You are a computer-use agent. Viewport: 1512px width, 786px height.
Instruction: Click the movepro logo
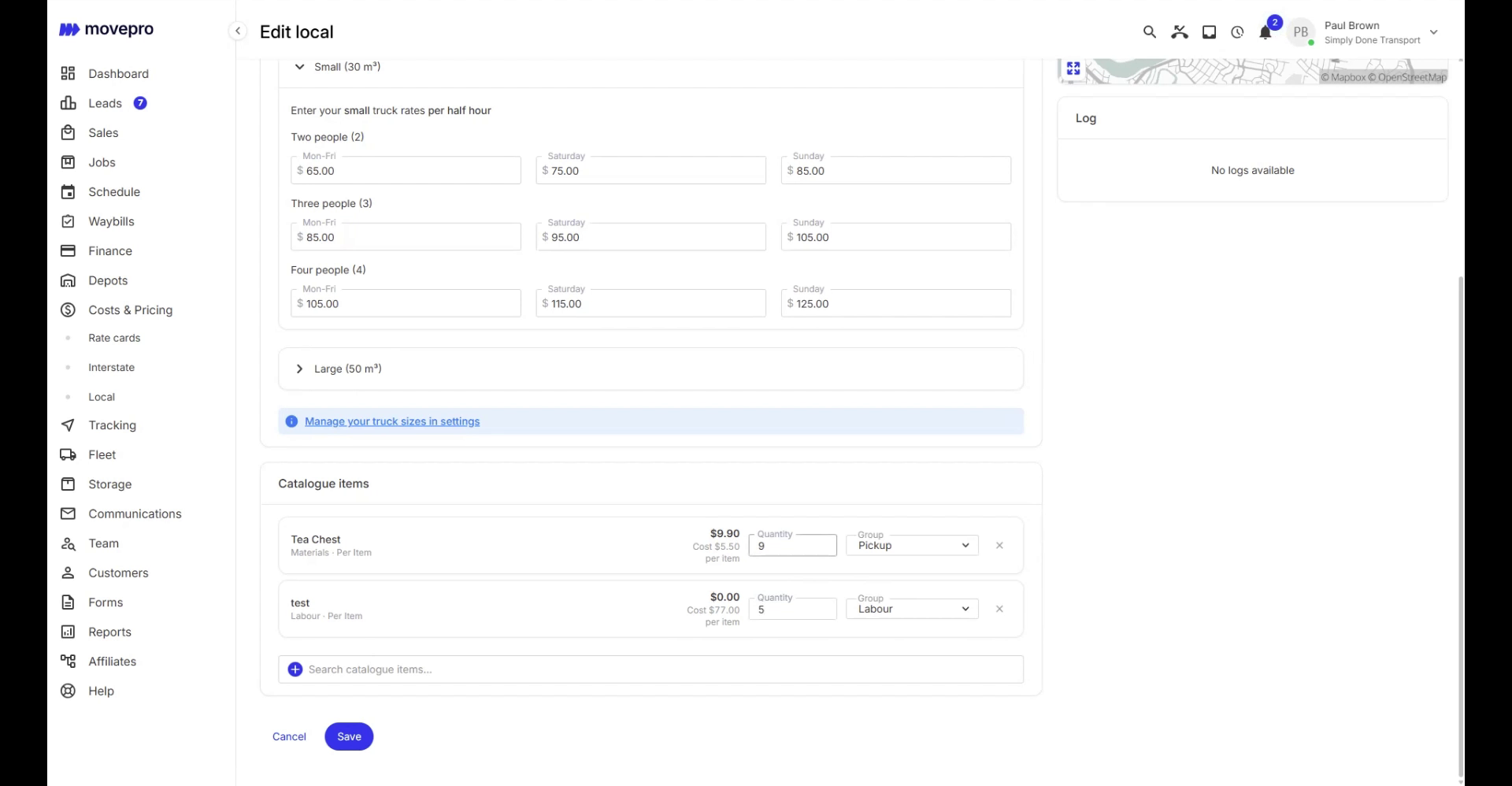click(106, 29)
